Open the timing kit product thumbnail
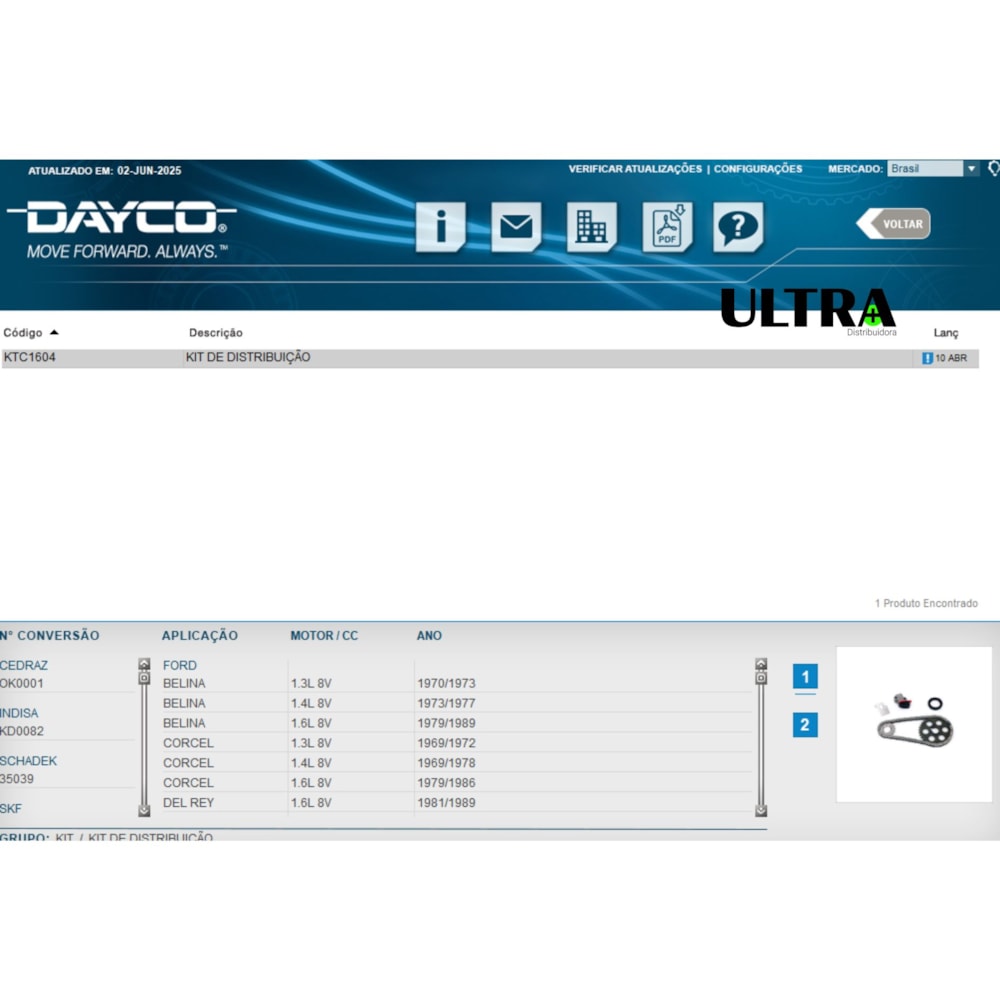Viewport: 1000px width, 1000px height. (914, 724)
